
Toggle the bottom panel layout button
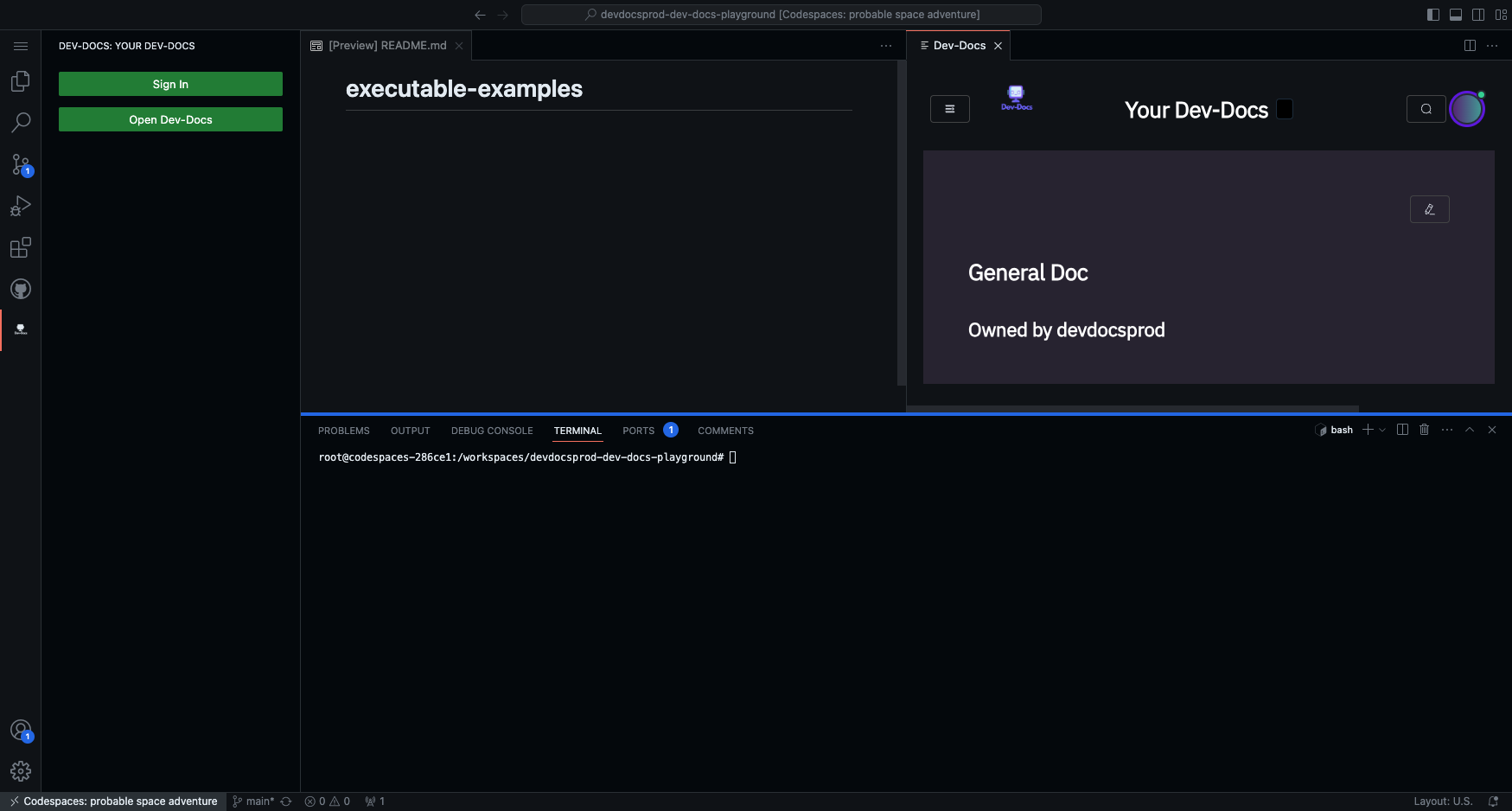click(x=1456, y=15)
